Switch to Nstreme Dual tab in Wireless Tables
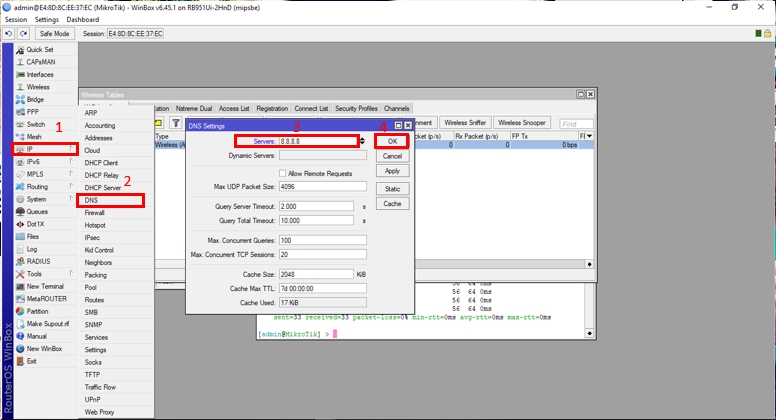Viewport: 776px width, 420px height. coord(194,108)
